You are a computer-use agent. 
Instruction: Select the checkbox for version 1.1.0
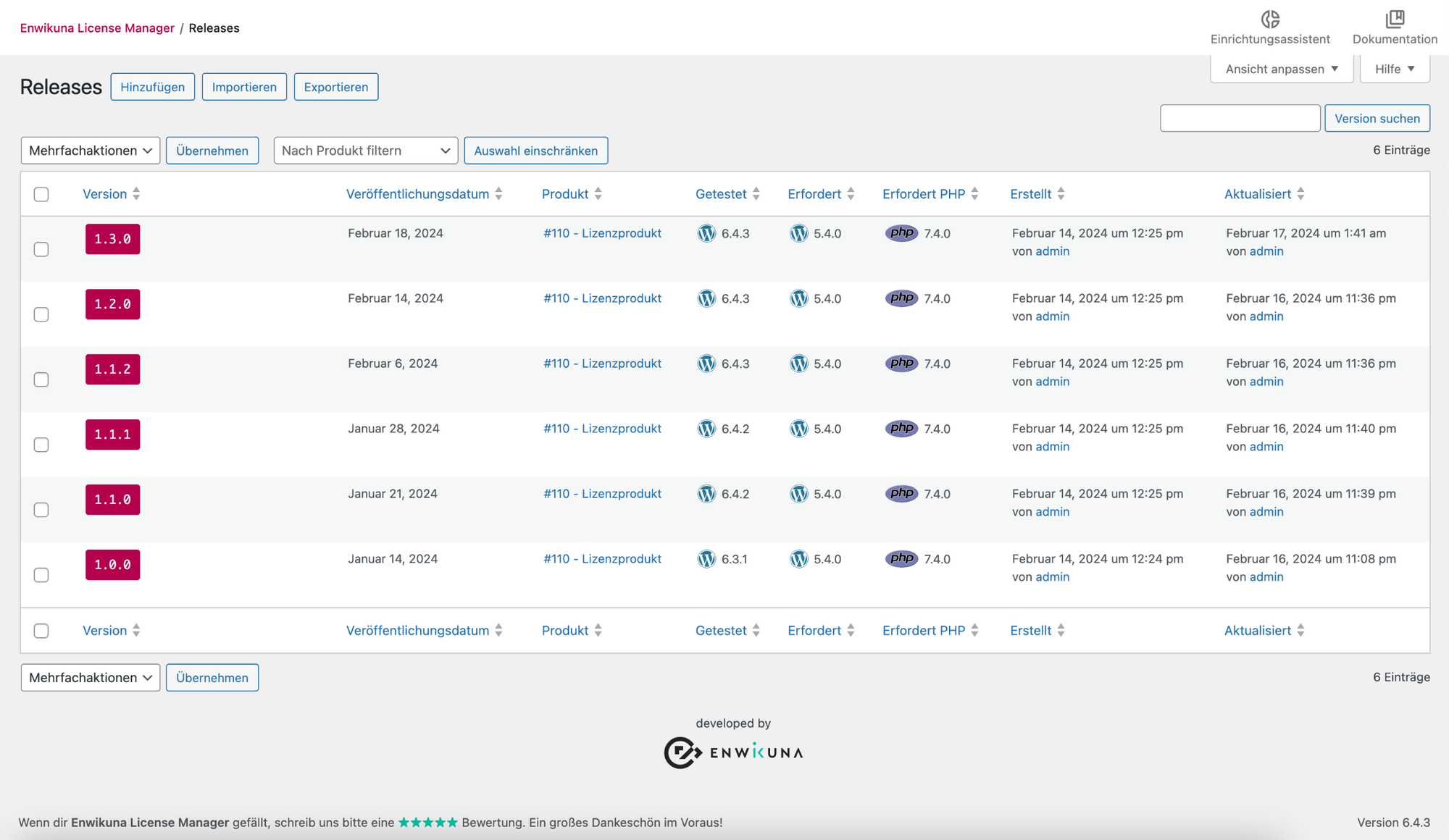[x=41, y=510]
